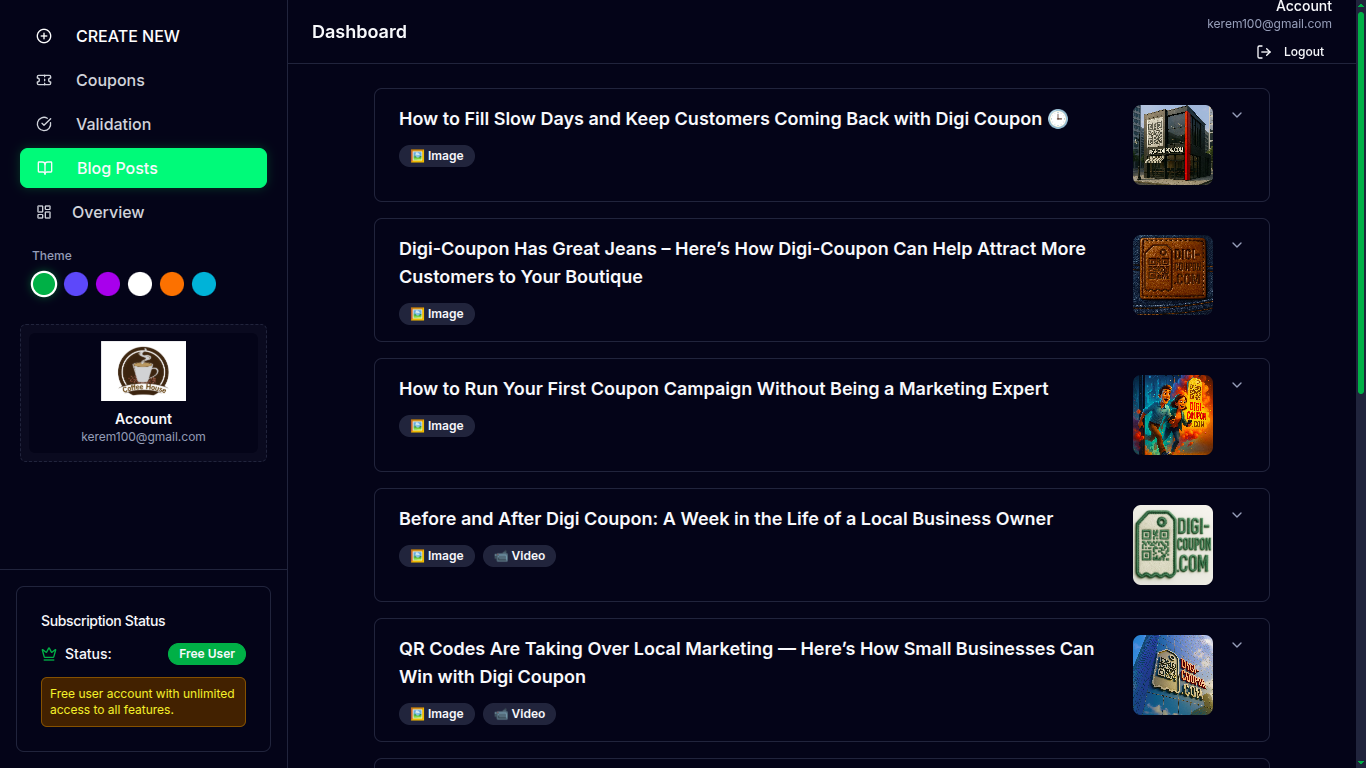The width and height of the screenshot is (1366, 768).
Task: Open post 'QR Codes Are Taking Over Local Marketing'
Action: (746, 663)
